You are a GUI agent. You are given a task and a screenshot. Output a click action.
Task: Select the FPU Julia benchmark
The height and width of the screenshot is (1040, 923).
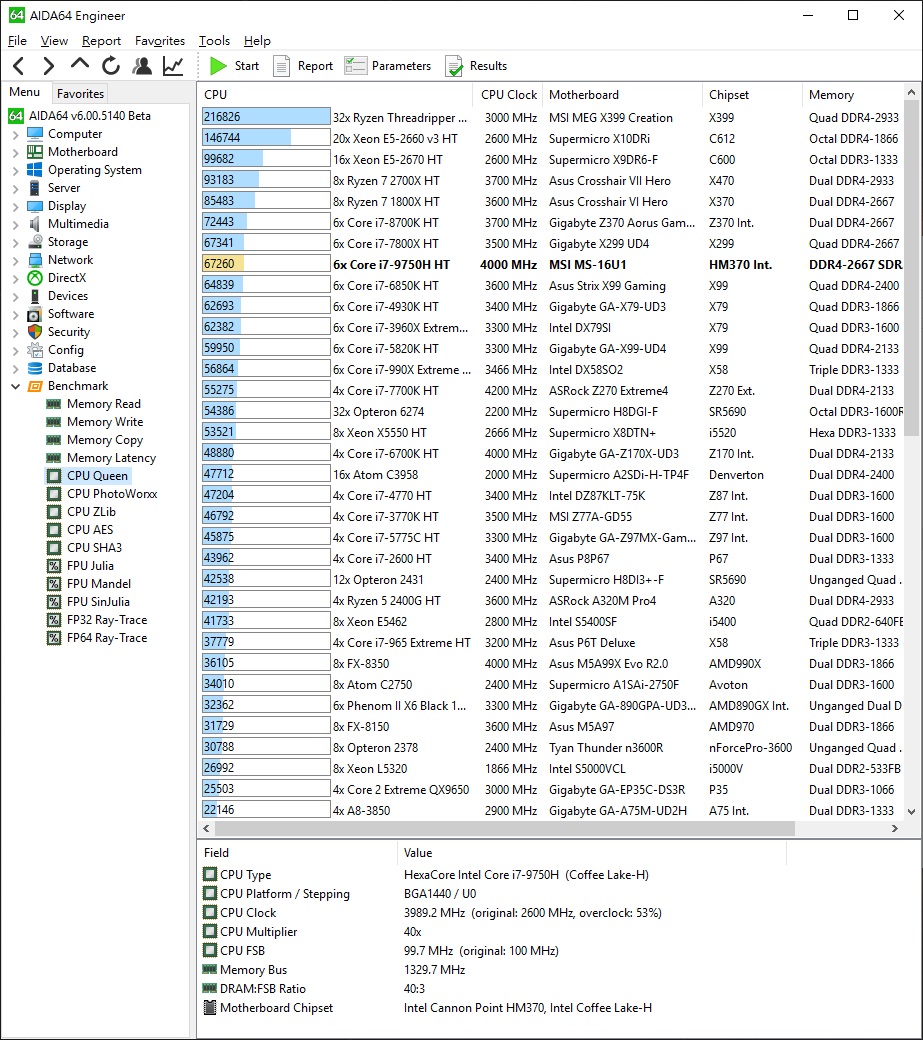tap(90, 566)
